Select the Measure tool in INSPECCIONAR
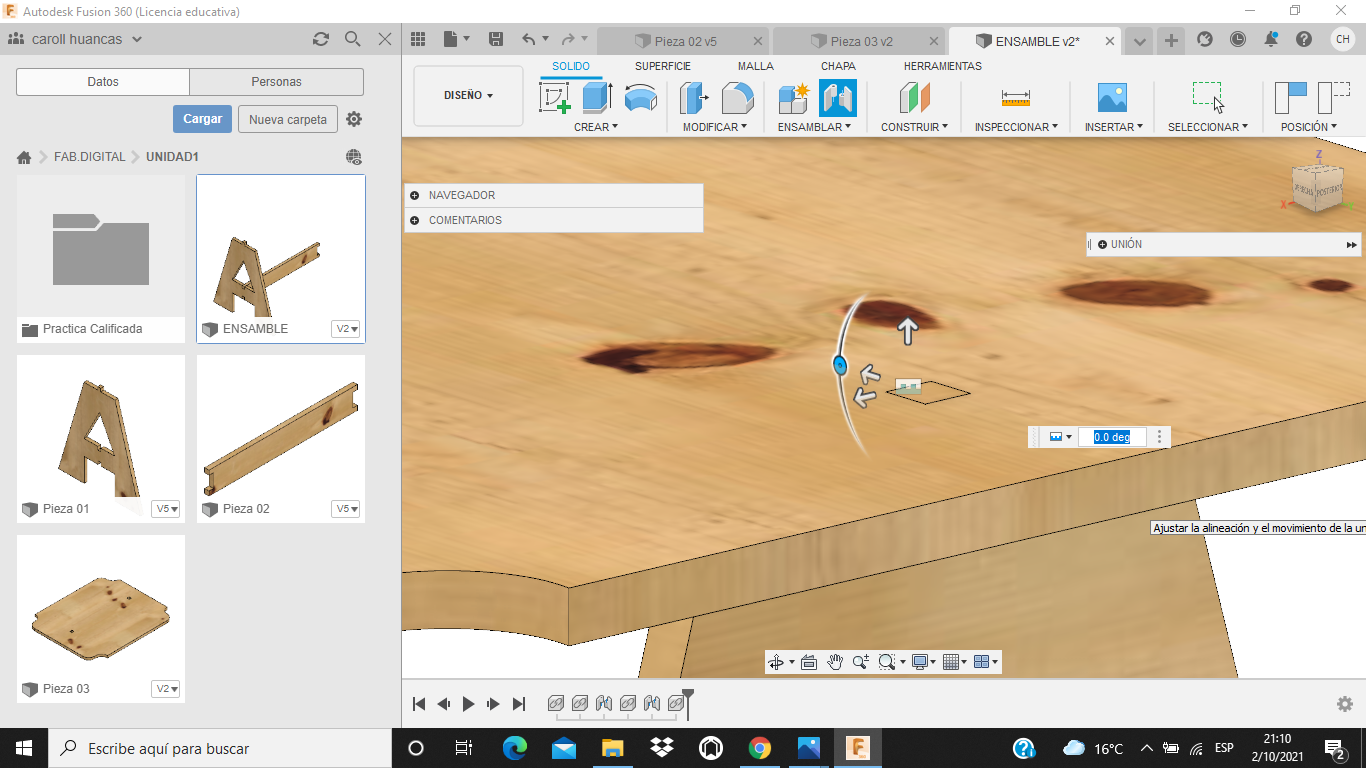1366x768 pixels. [1015, 98]
